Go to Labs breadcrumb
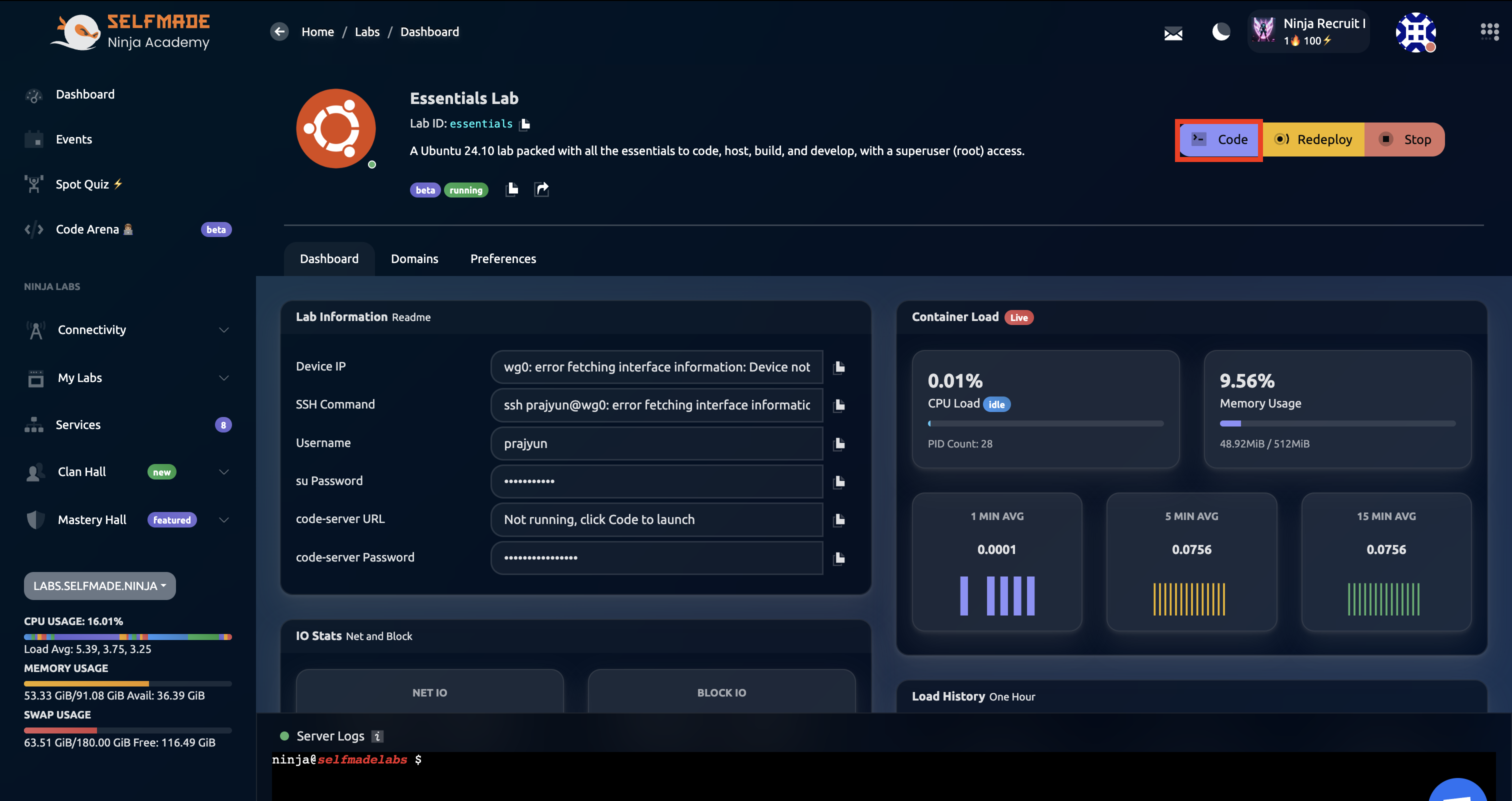 (367, 31)
